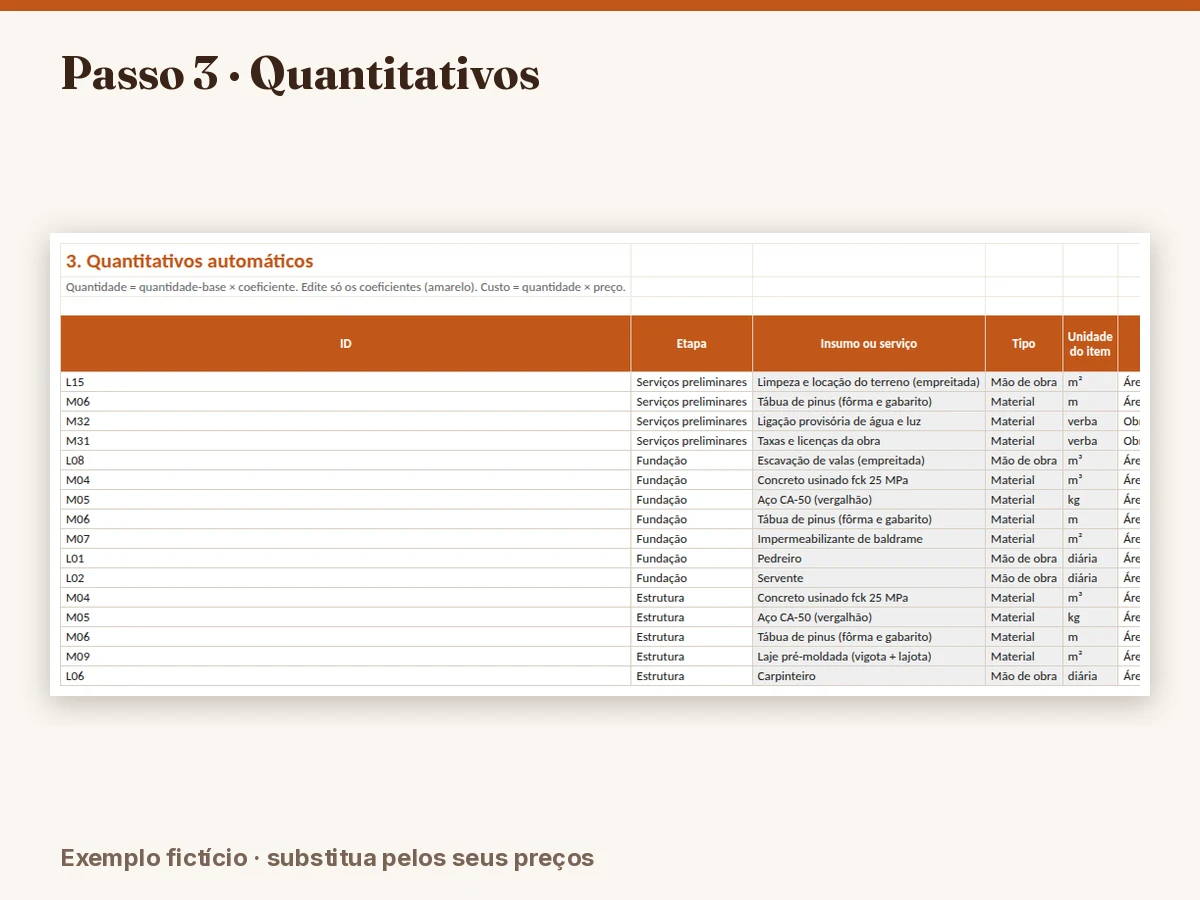
Task: Select the "ID" column header
Action: click(346, 344)
